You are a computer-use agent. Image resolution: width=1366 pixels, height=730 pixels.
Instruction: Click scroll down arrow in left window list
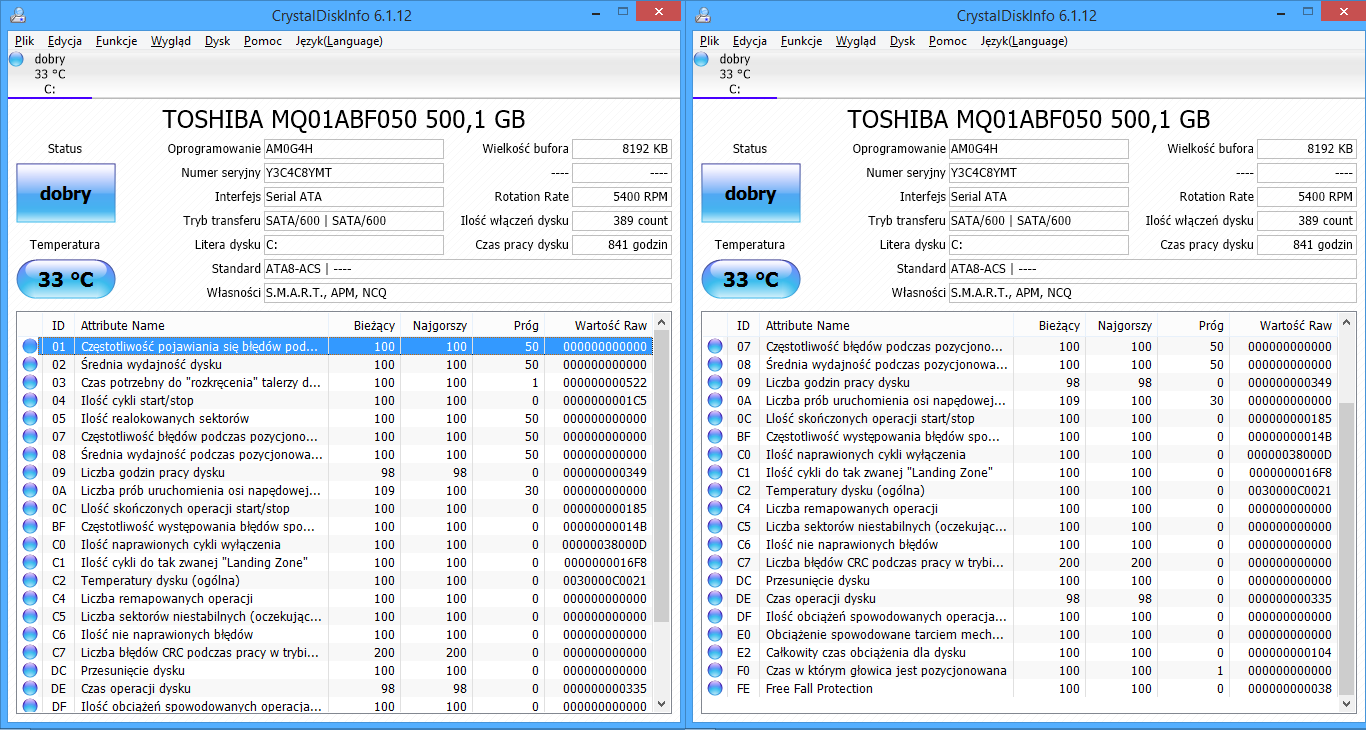[661, 704]
